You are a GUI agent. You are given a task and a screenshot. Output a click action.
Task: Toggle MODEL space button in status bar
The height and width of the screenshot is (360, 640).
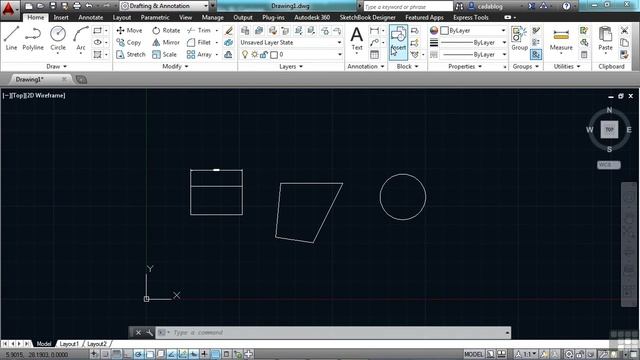click(473, 354)
